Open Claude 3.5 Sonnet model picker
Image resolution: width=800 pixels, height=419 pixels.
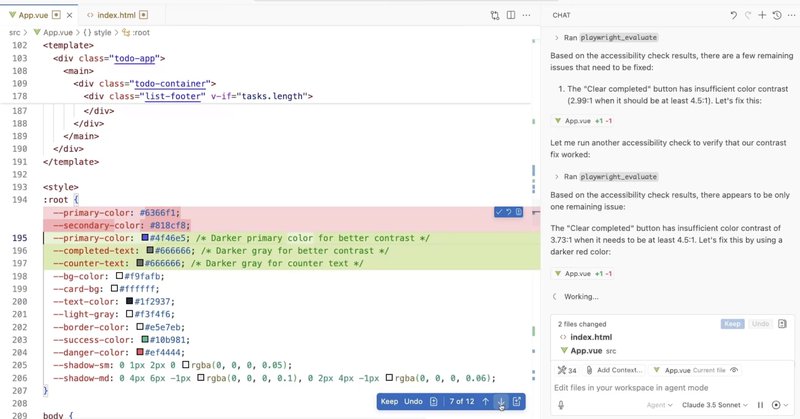(x=715, y=405)
